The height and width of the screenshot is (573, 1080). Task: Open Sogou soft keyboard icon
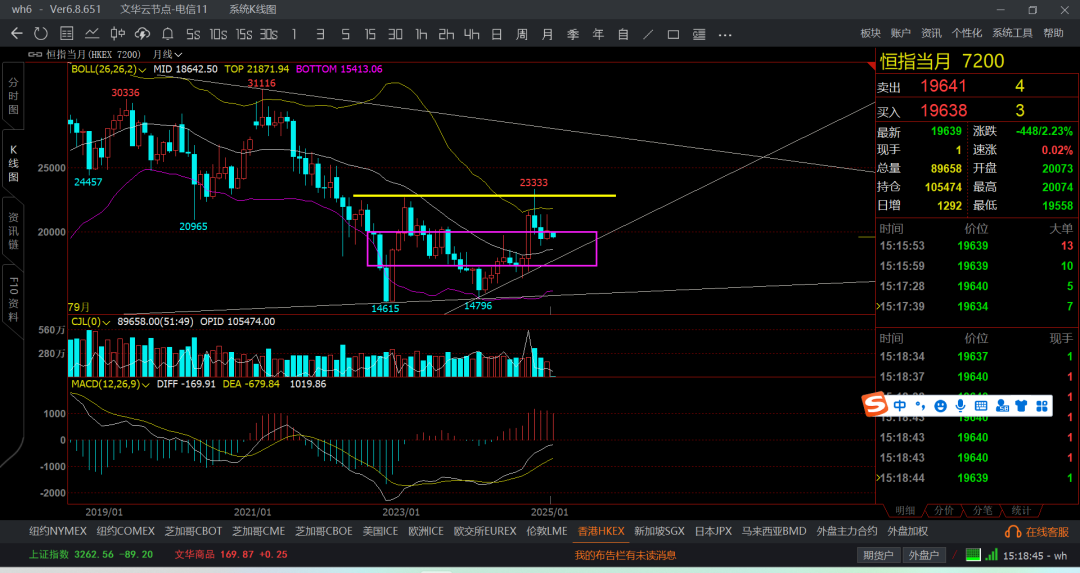click(981, 406)
